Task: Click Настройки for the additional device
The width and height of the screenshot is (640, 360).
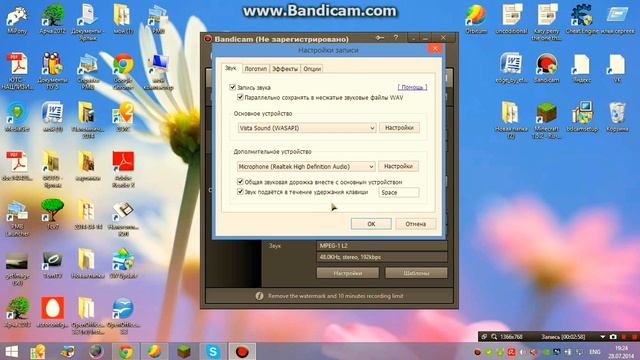Action: (398, 166)
